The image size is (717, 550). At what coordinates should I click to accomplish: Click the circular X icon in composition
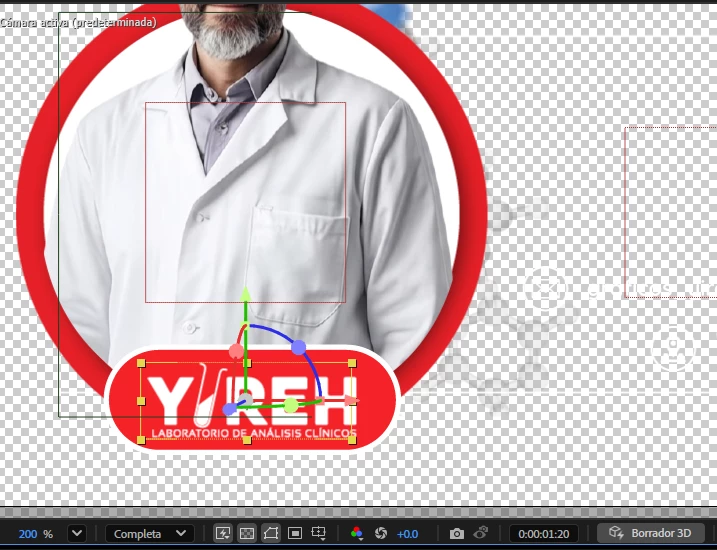point(545,288)
